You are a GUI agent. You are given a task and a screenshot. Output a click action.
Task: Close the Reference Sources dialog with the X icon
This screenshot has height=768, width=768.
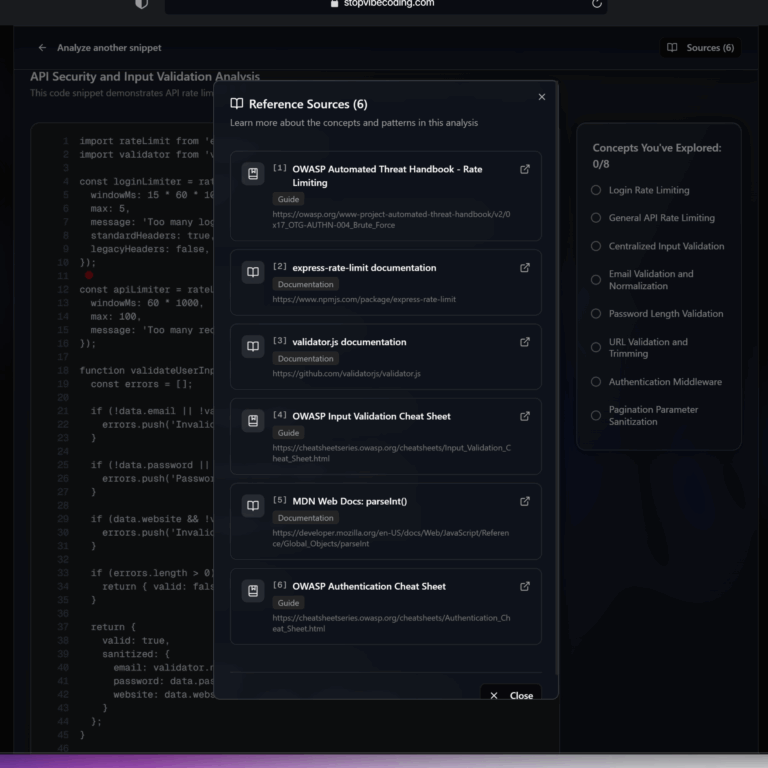(x=541, y=97)
